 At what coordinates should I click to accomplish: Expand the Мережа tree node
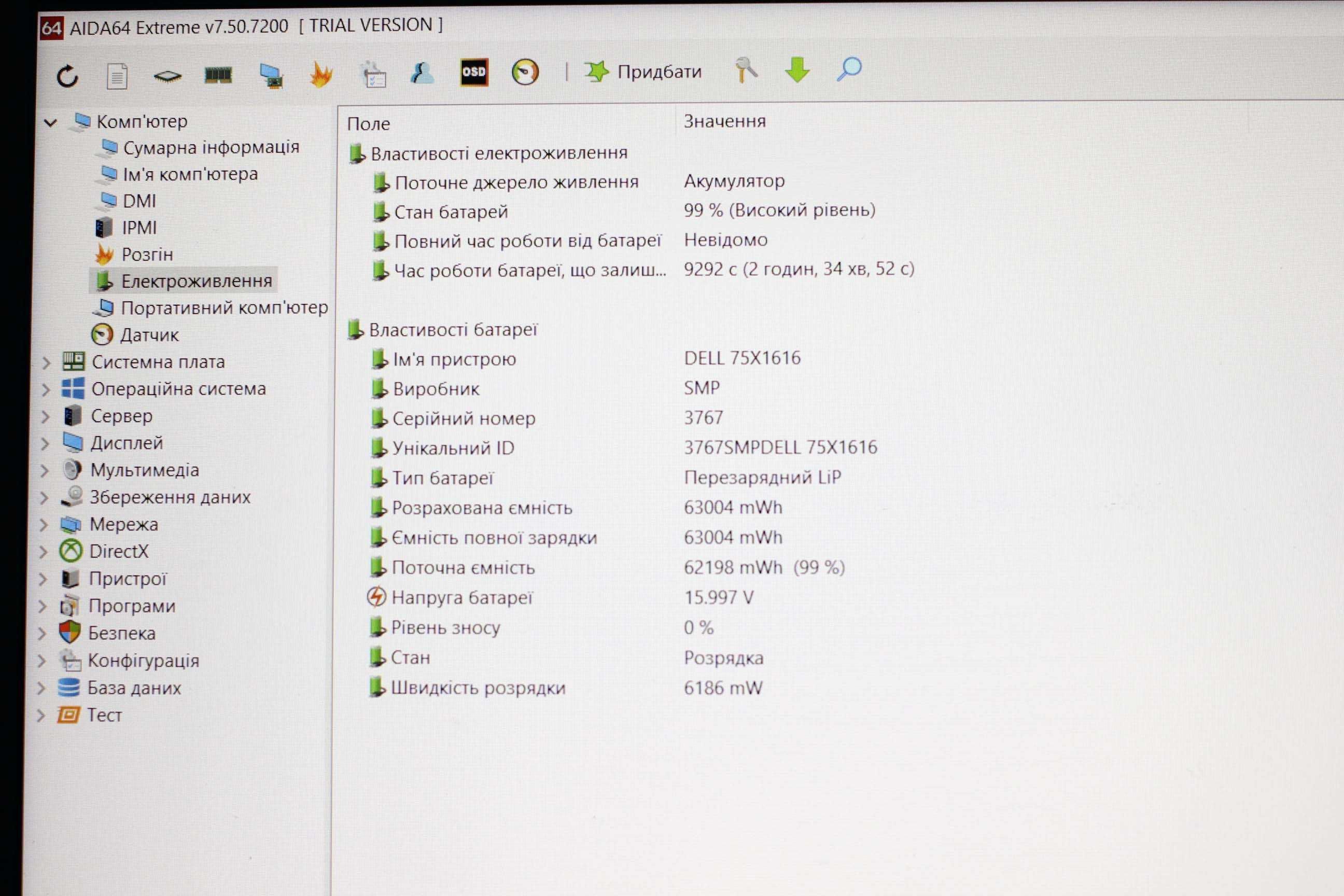coord(44,525)
